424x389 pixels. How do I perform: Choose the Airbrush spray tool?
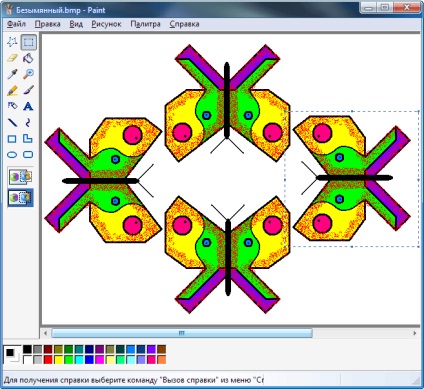tap(12, 106)
